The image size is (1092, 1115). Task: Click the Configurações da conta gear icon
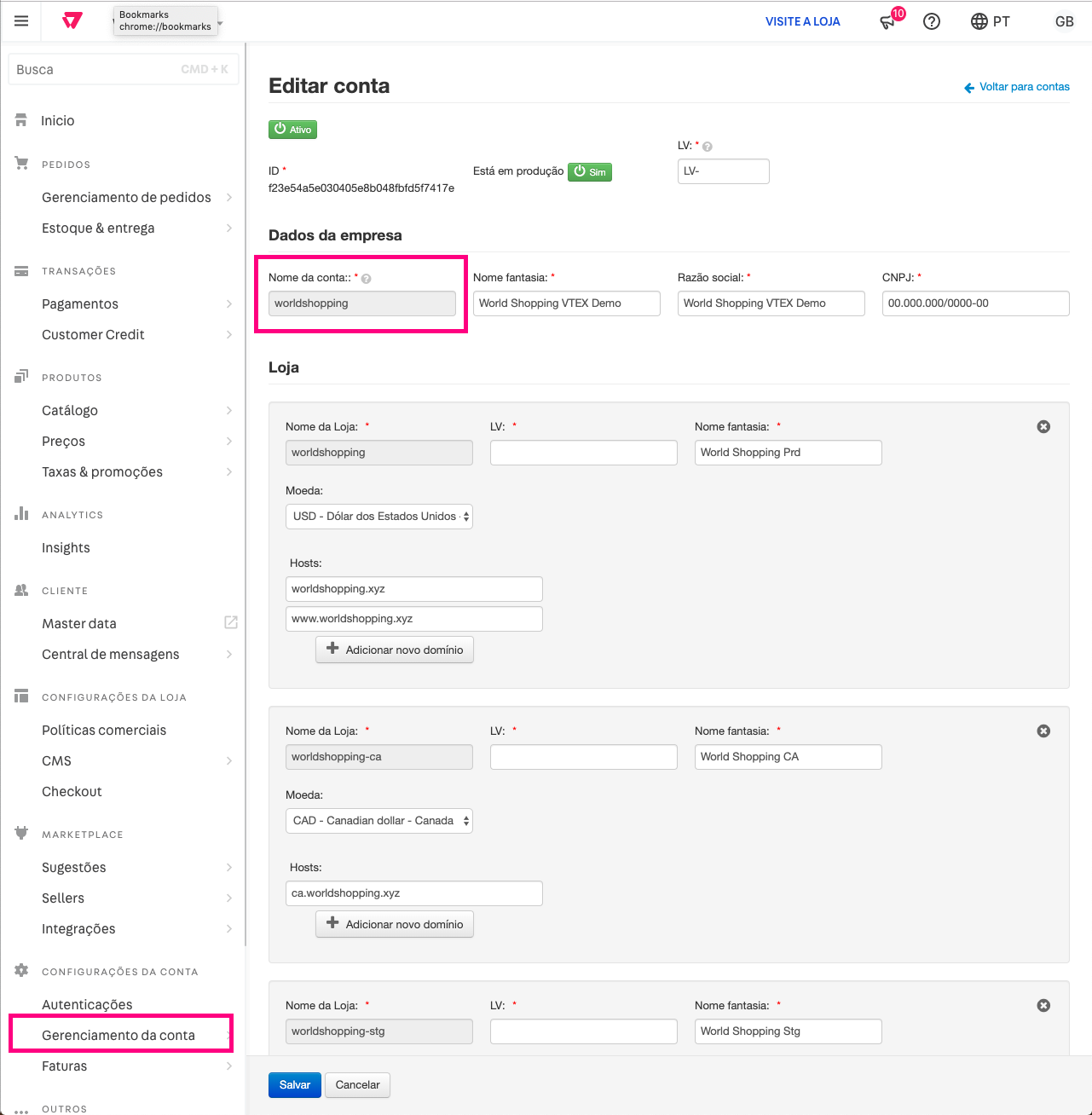pyautogui.click(x=20, y=970)
